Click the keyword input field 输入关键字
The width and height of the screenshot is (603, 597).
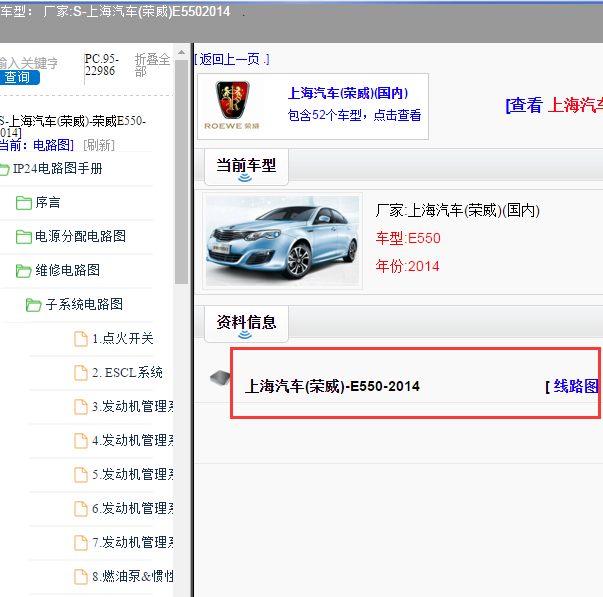point(29,63)
